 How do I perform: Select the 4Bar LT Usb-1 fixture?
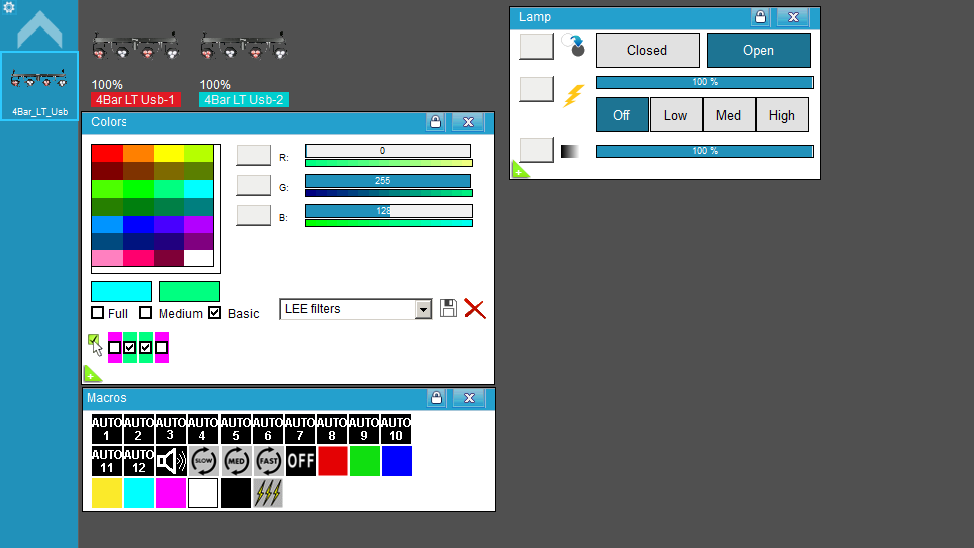point(136,99)
